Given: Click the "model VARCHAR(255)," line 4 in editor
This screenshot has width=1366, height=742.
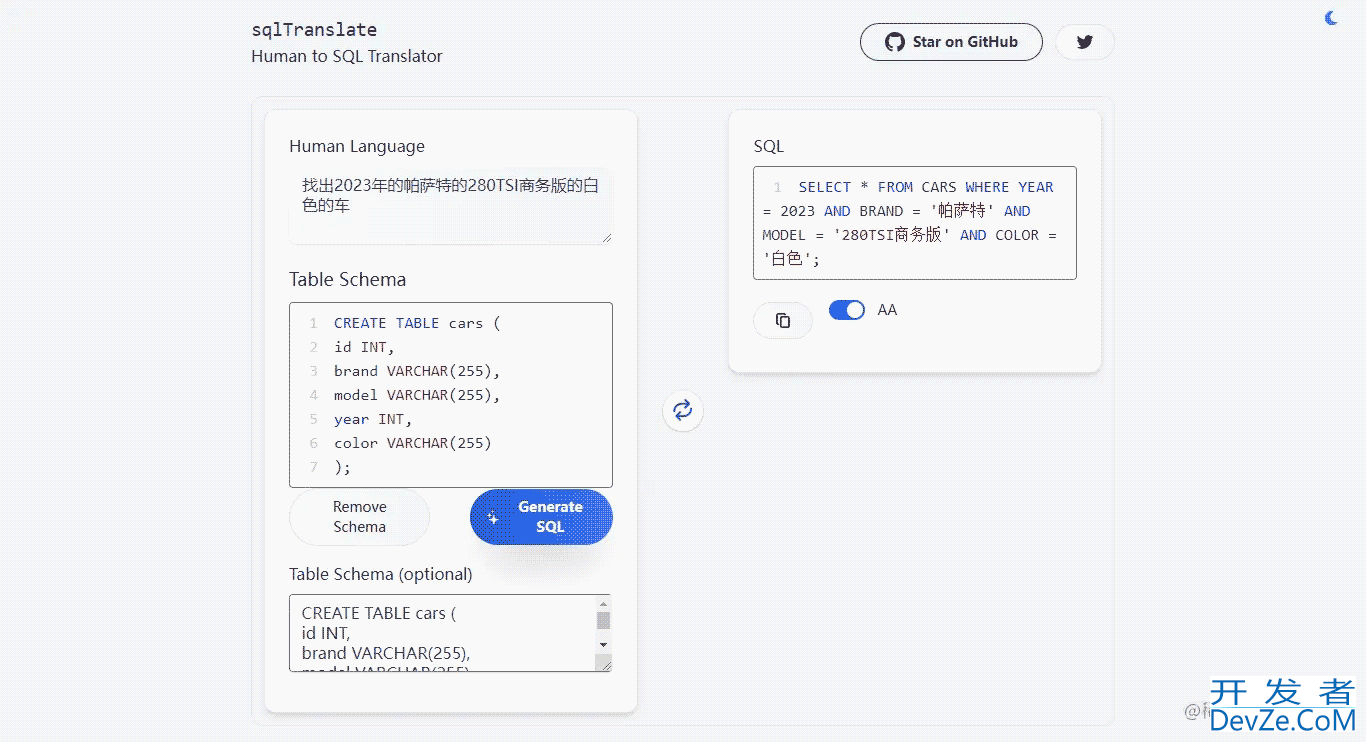Looking at the screenshot, I should (417, 395).
